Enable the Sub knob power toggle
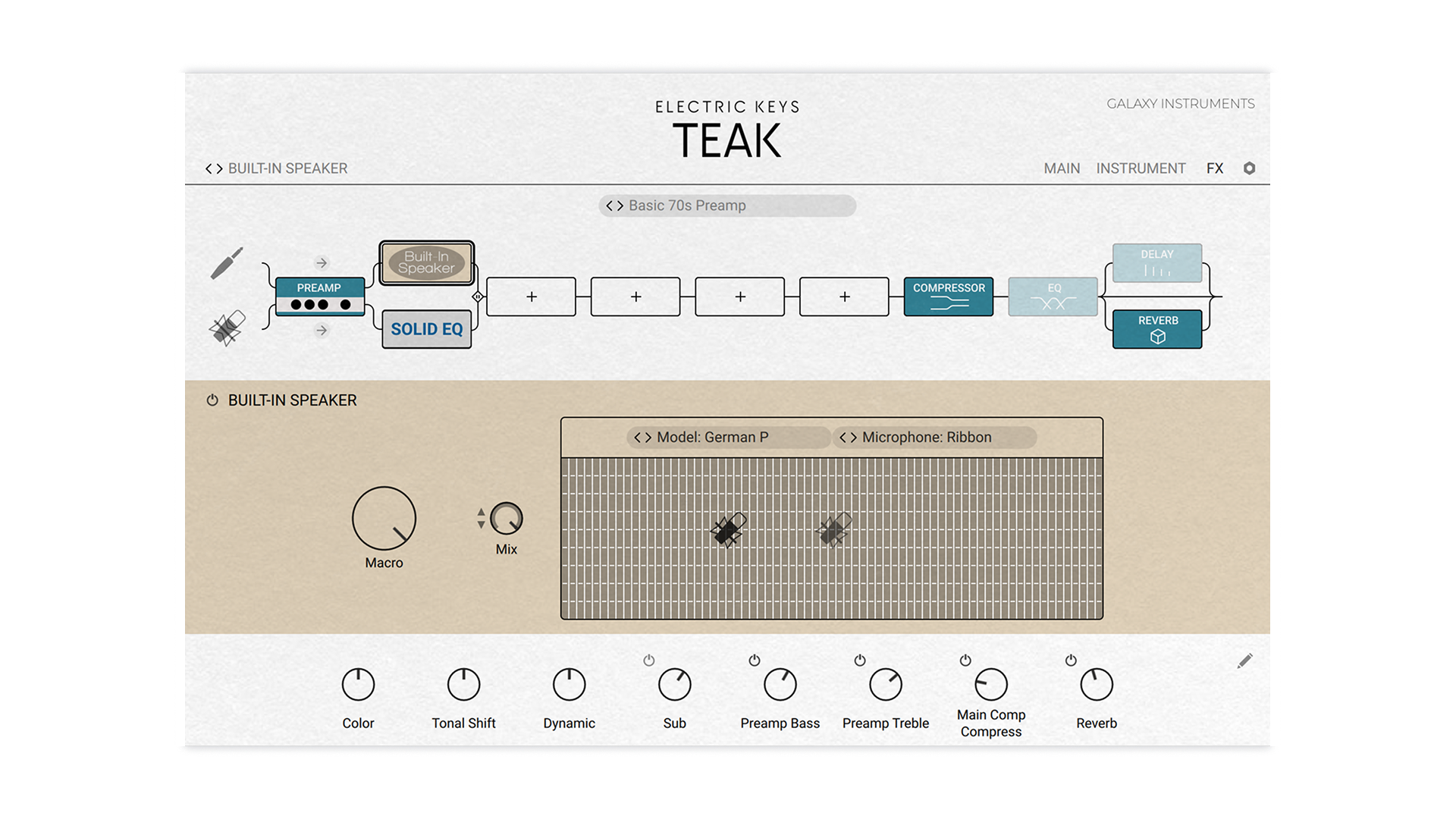Screen dimensions: 1456x819 coord(649,660)
